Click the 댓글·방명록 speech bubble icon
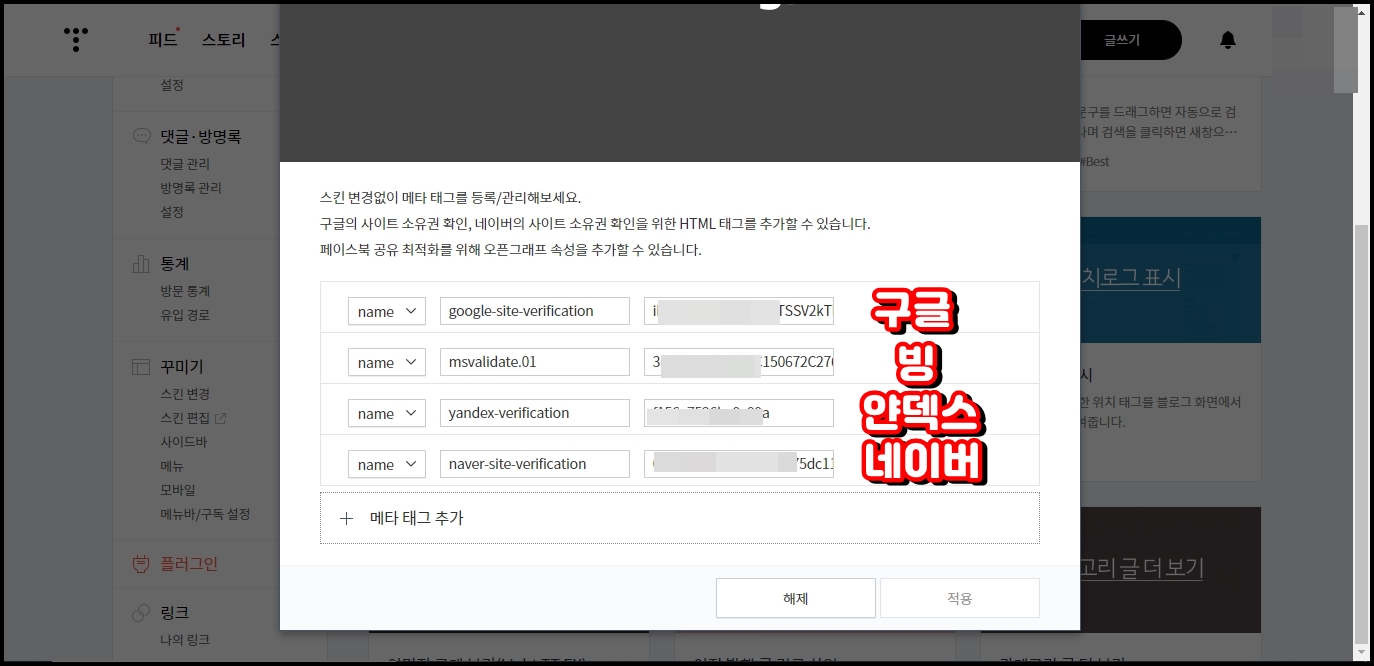1374x666 pixels. pos(141,136)
